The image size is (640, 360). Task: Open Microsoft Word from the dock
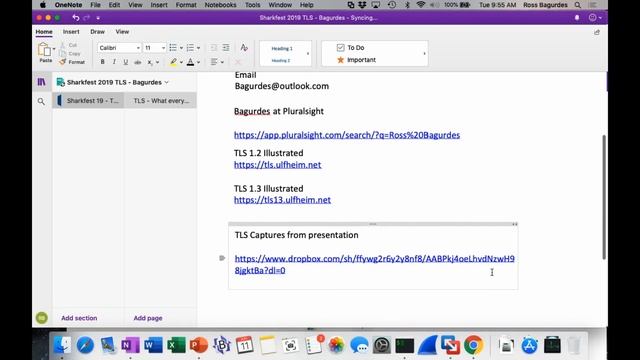click(153, 345)
